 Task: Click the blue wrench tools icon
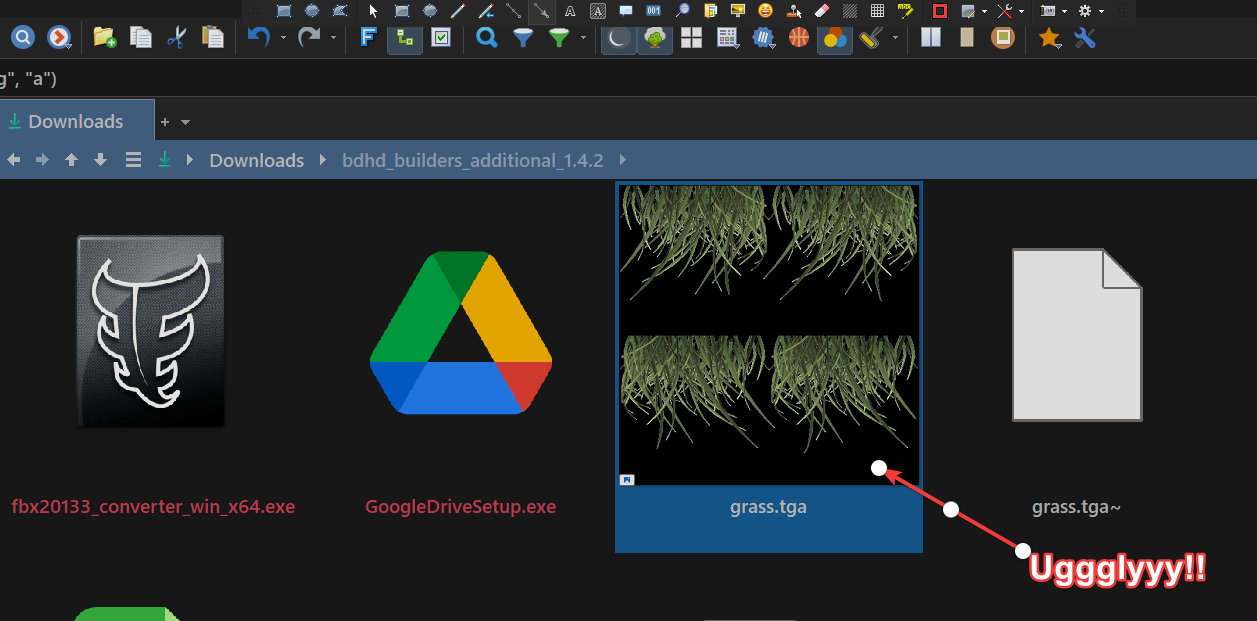[x=1084, y=38]
